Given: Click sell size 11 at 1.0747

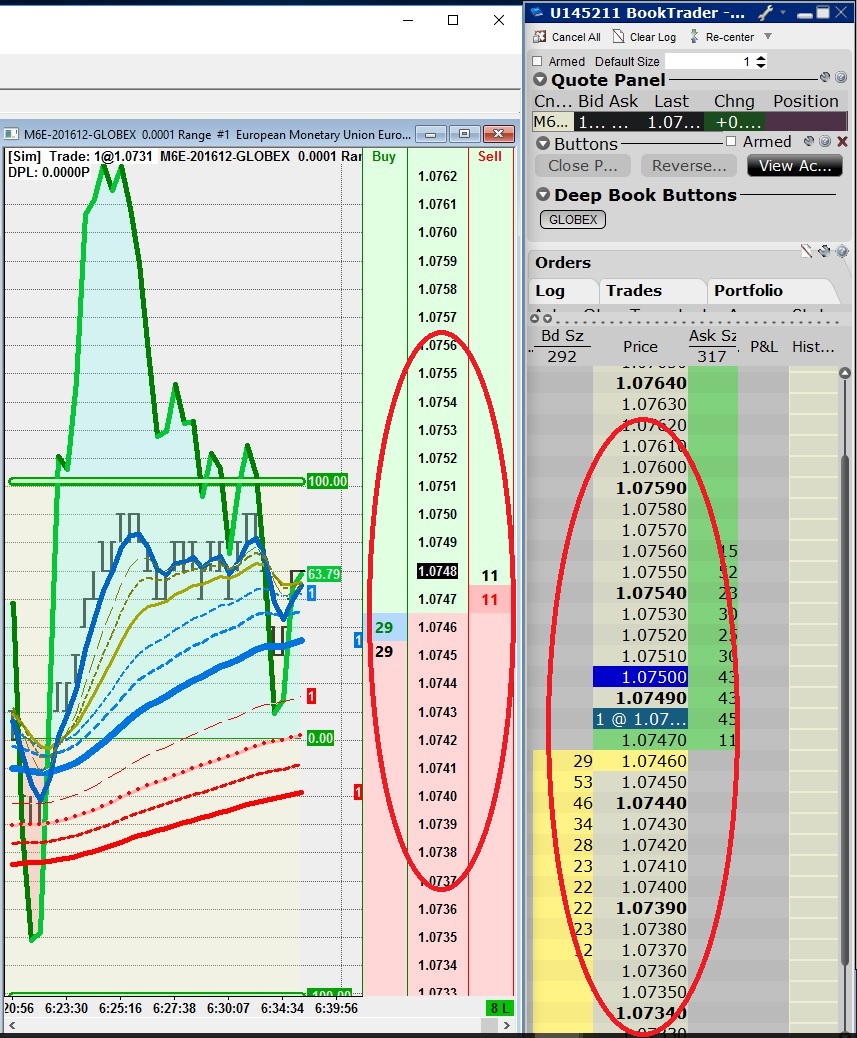Looking at the screenshot, I should point(490,599).
